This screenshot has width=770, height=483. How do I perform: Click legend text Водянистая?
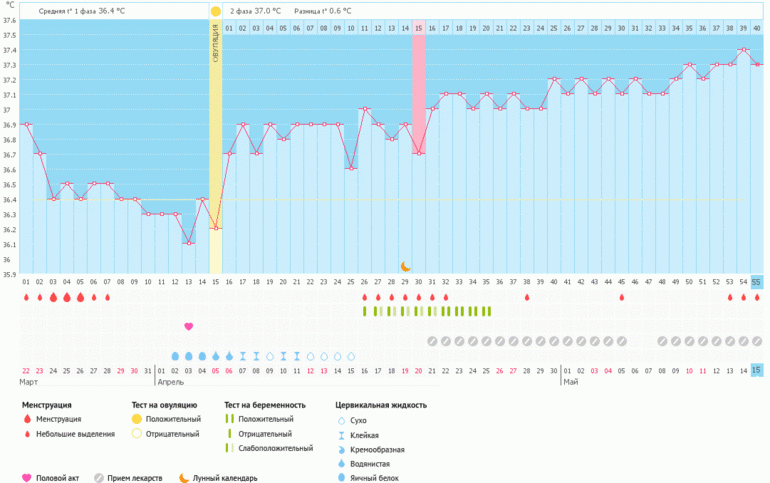(370, 464)
